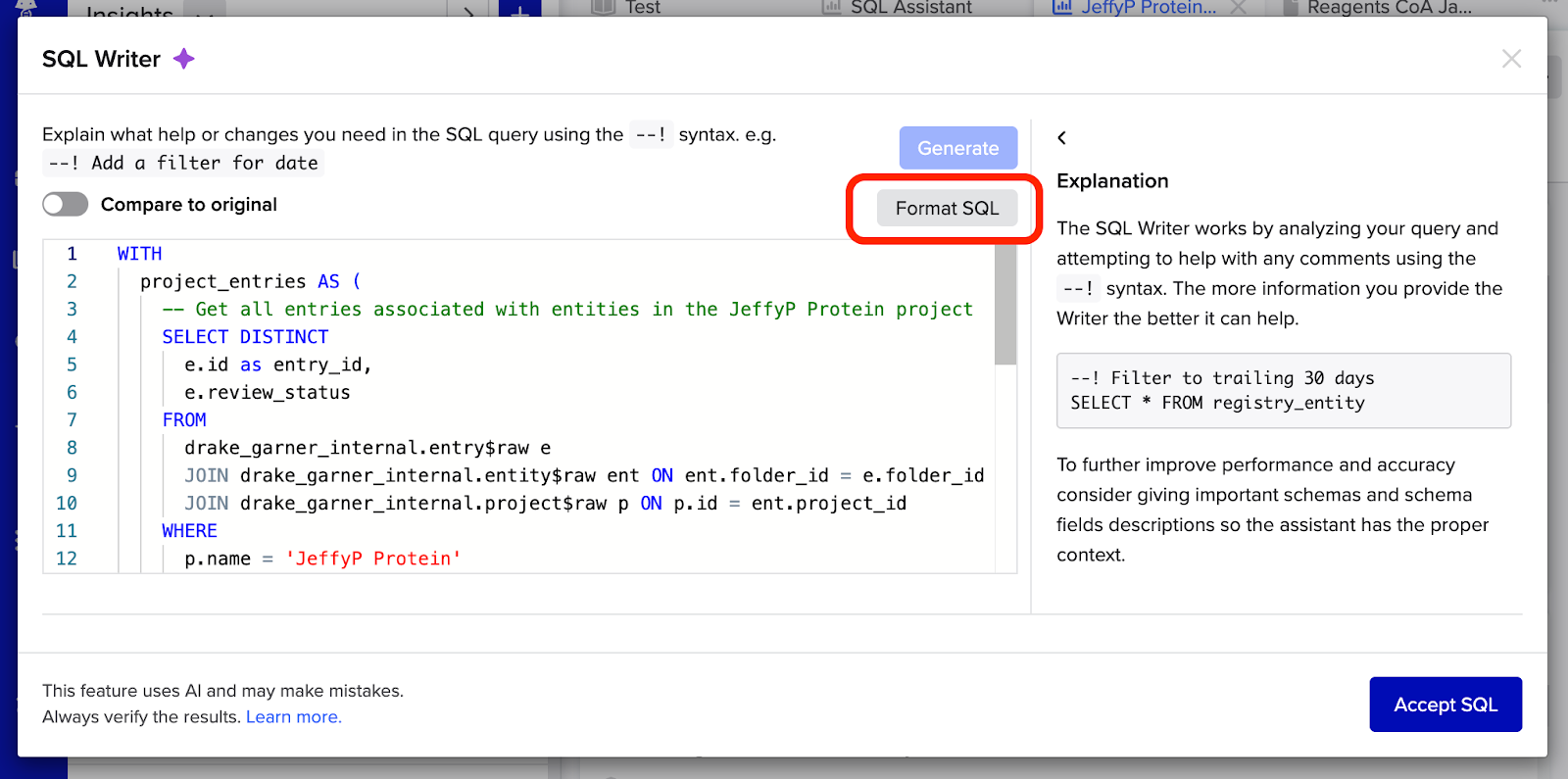Click the SQL editor vertical scrollbar
This screenshot has width=1568, height=779.
click(1005, 304)
